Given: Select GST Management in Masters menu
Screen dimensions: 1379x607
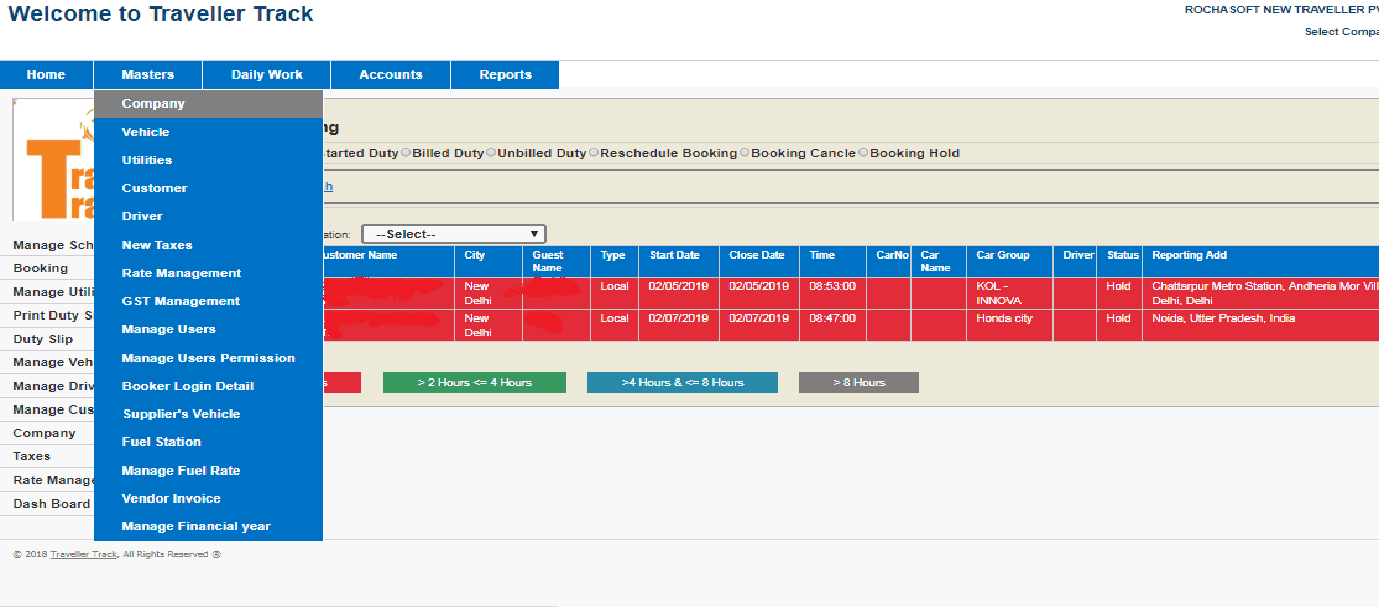Looking at the screenshot, I should [180, 301].
